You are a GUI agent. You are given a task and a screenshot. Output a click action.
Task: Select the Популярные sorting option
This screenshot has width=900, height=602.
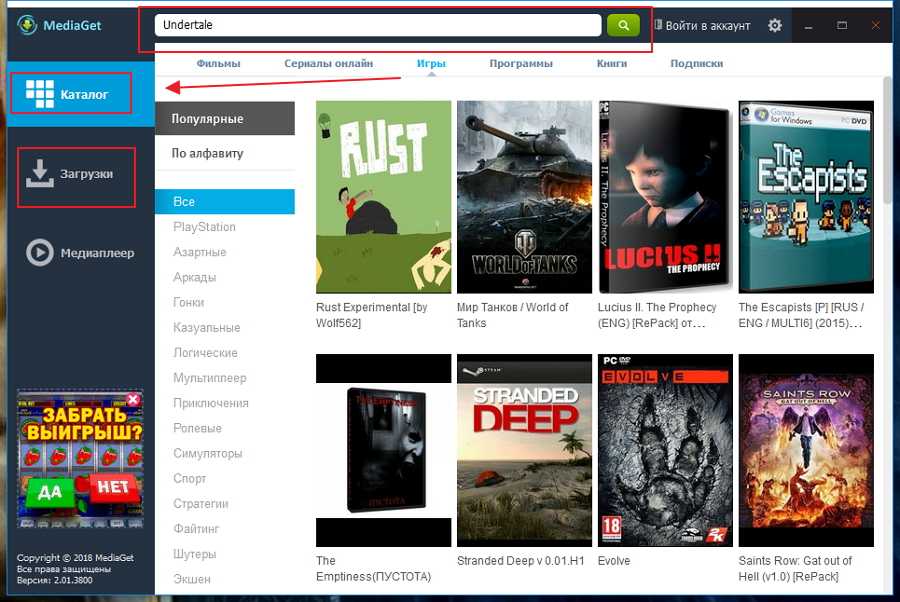[x=224, y=118]
